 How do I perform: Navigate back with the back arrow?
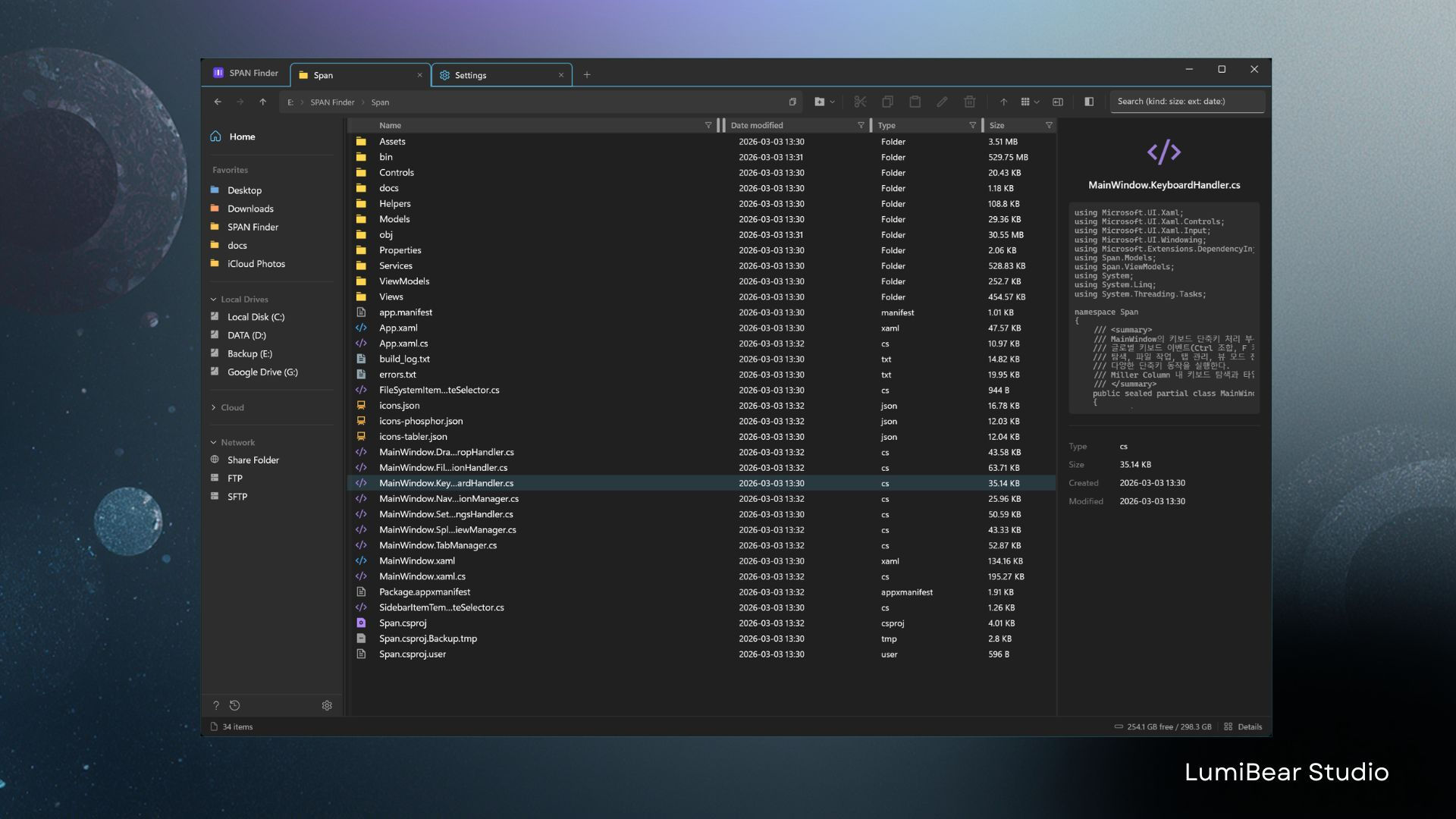[218, 101]
